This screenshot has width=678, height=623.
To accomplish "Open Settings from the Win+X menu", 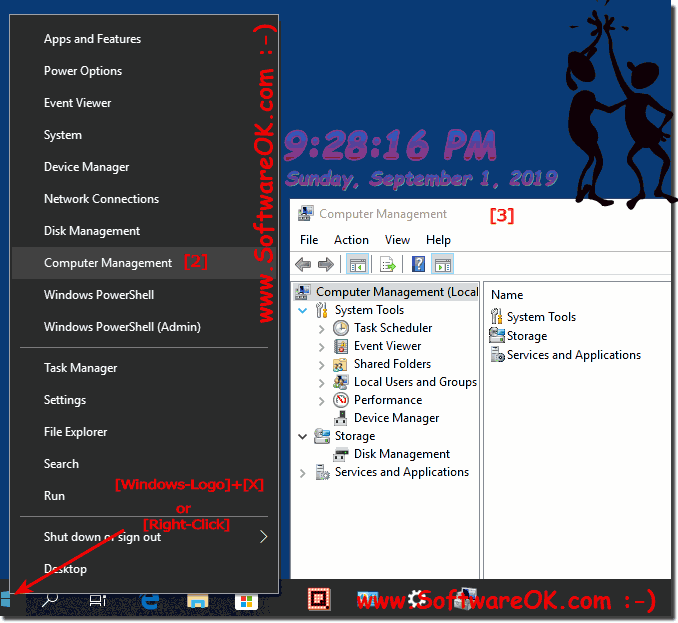I will tap(144, 400).
